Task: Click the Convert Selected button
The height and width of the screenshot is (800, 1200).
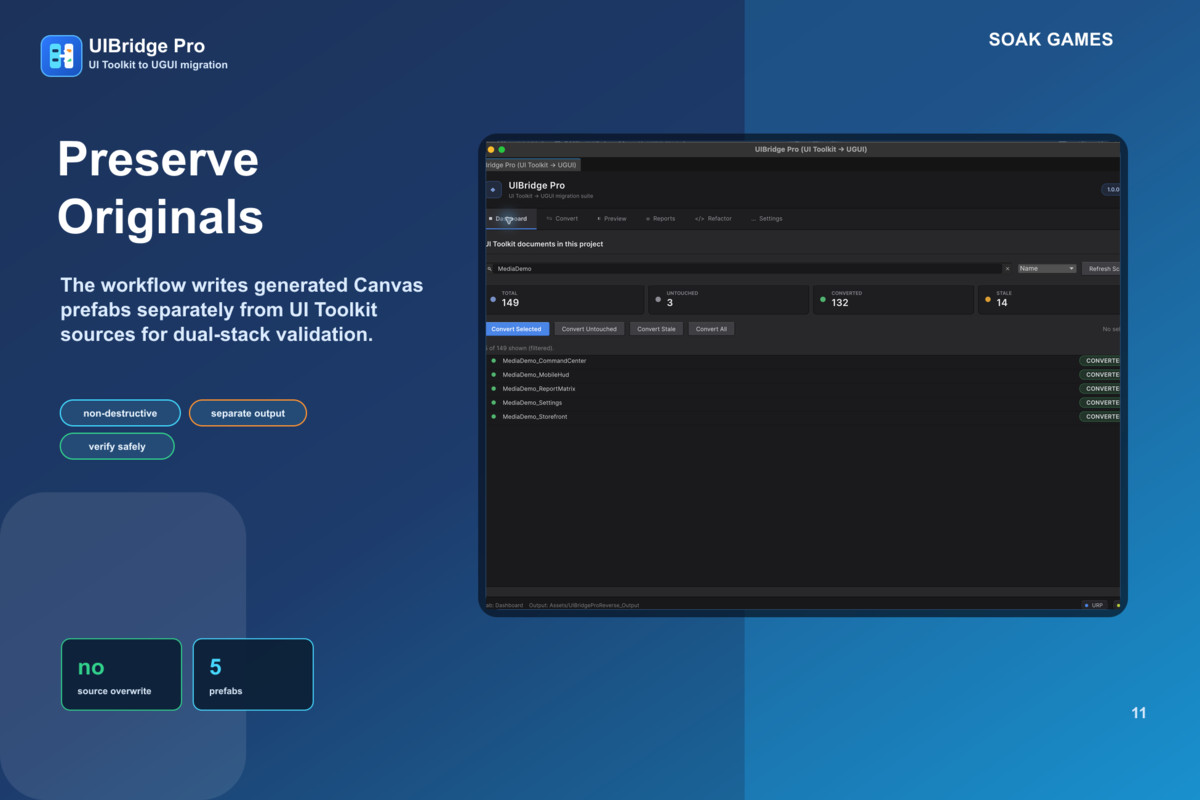Action: point(517,329)
